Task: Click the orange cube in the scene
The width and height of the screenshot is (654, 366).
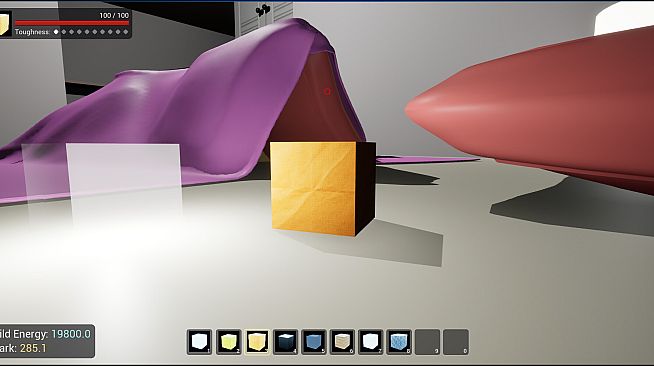Action: coord(323,189)
